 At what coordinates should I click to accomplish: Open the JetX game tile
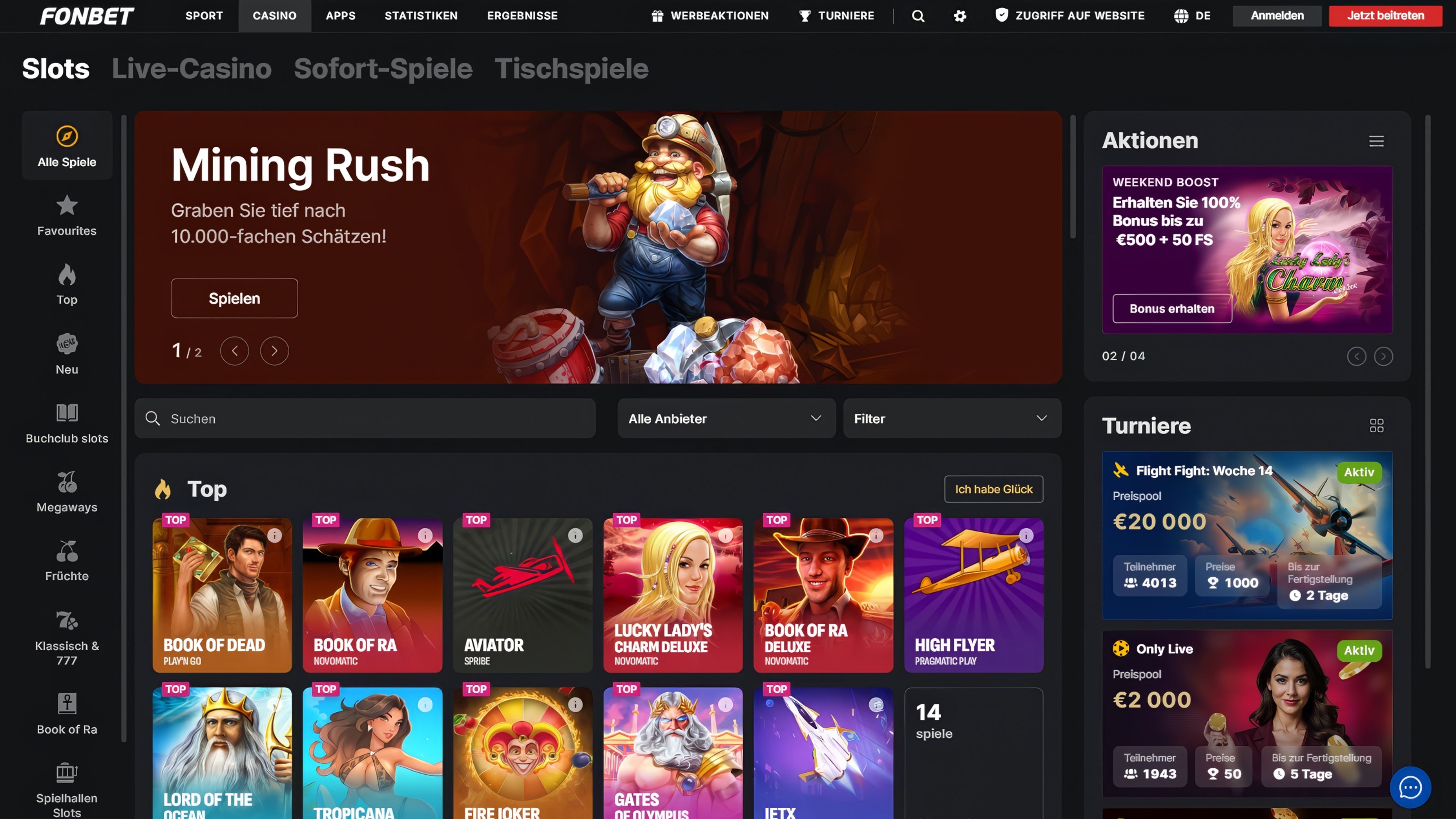point(823,753)
